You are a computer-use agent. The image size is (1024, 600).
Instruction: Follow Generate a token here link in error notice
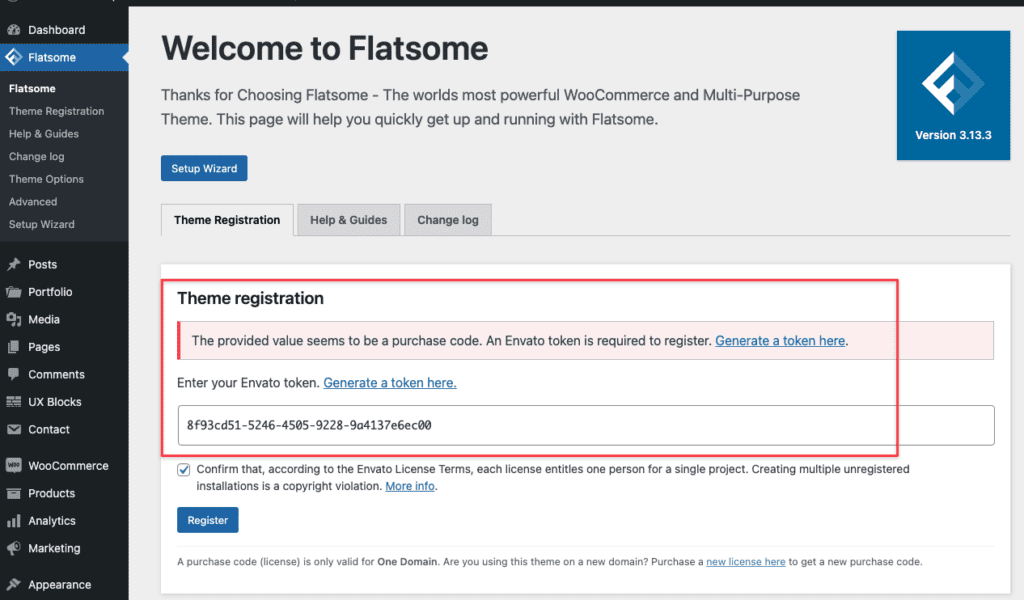point(780,341)
